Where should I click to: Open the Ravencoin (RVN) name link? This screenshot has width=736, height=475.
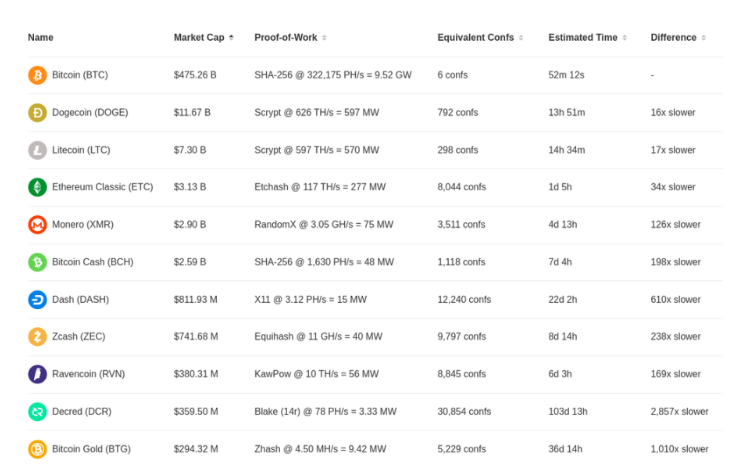(x=88, y=374)
